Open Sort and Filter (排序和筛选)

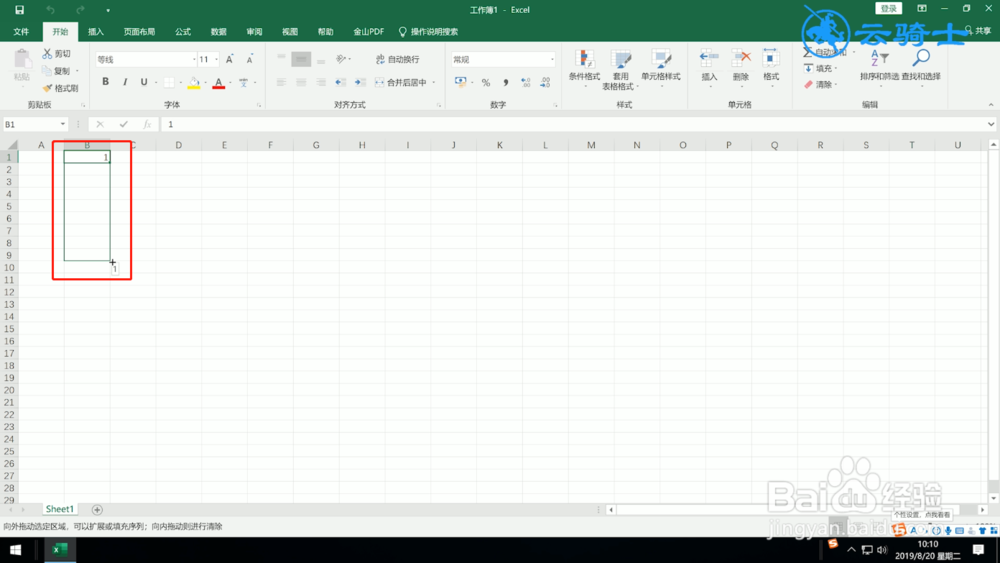pos(879,66)
